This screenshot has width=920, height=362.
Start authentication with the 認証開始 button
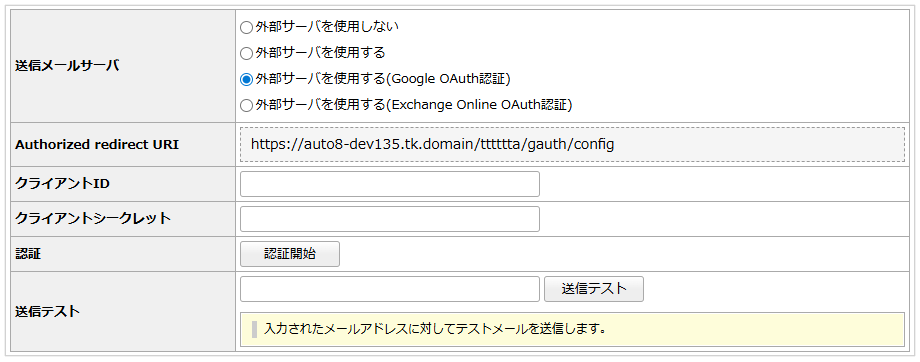[x=290, y=254]
